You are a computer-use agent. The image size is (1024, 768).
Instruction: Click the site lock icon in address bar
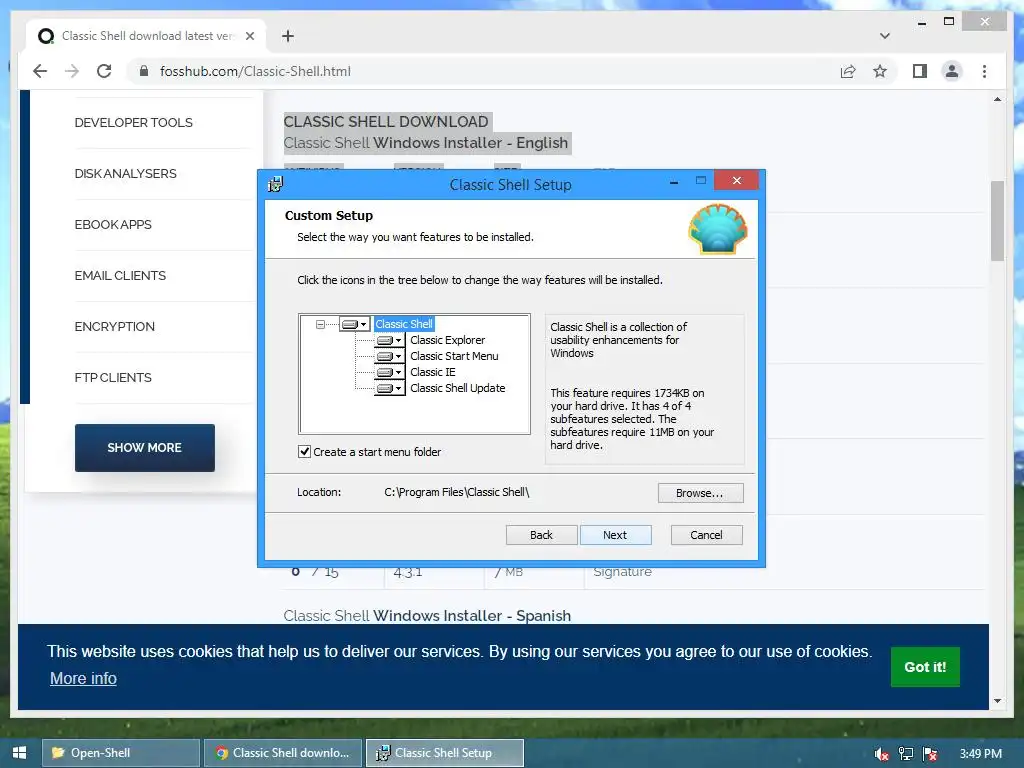click(x=144, y=71)
